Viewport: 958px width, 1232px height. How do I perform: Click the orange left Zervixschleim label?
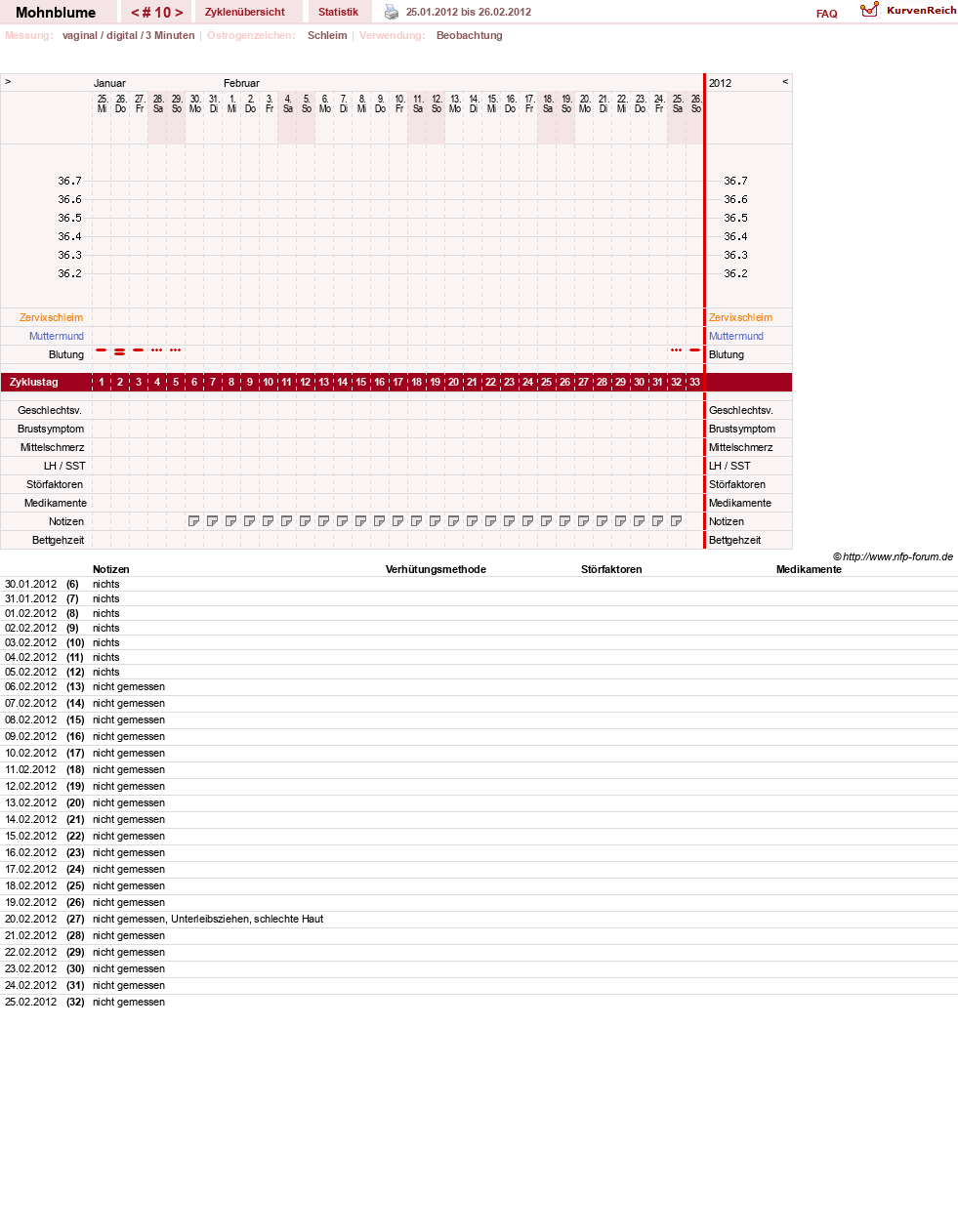click(x=51, y=317)
